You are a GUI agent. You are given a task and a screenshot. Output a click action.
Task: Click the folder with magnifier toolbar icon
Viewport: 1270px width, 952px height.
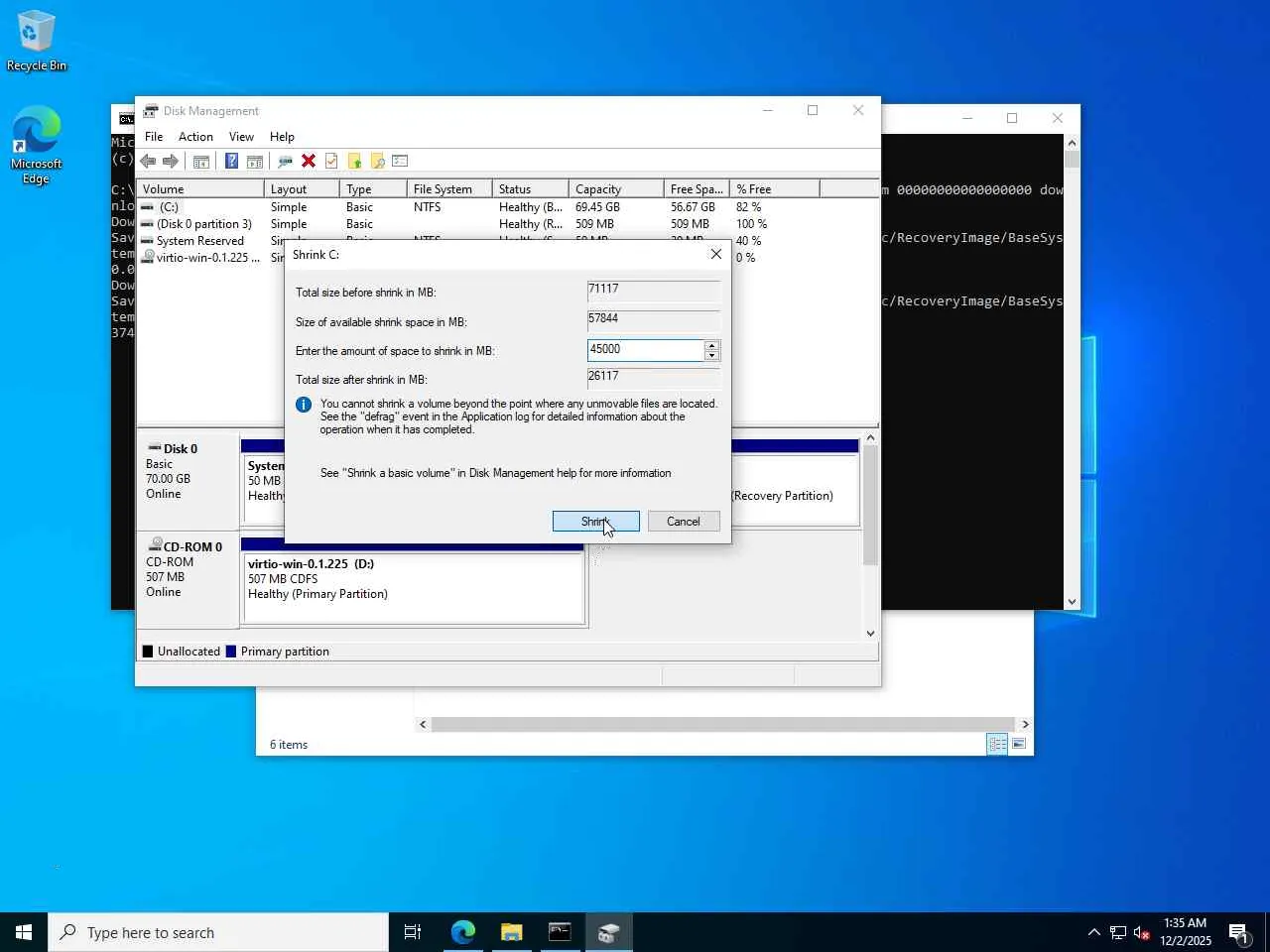pyautogui.click(x=377, y=162)
